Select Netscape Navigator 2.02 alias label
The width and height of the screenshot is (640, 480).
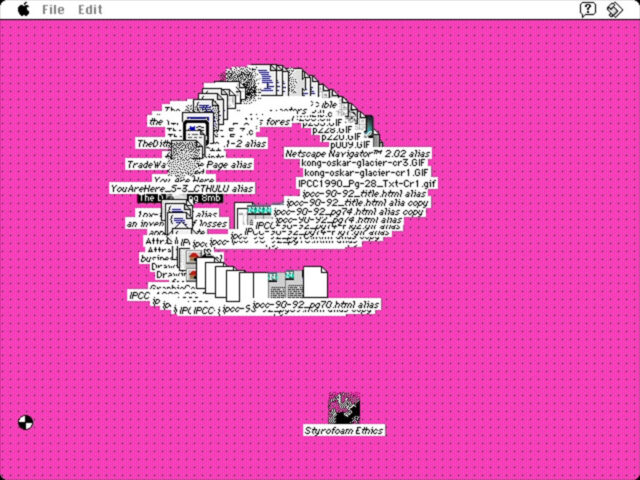[x=357, y=153]
